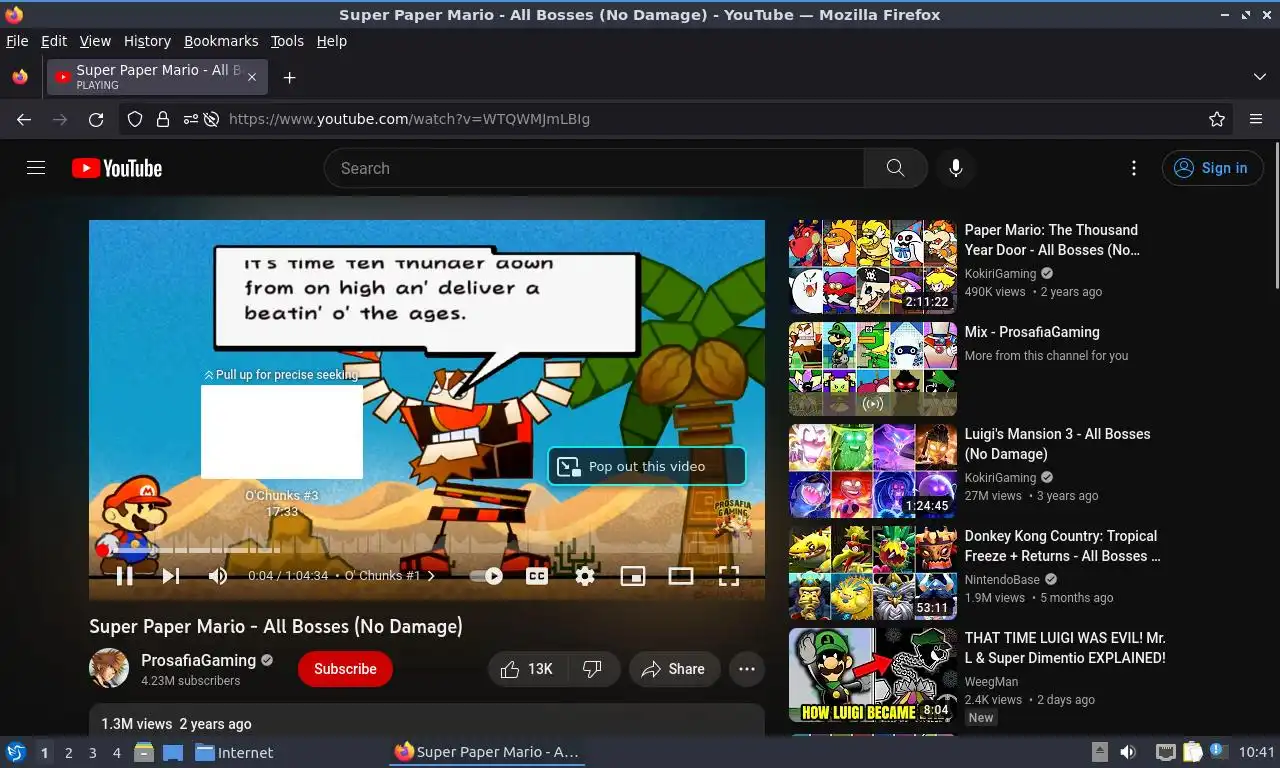The image size is (1280, 768).
Task: Open Paper Mario Thousand Year Door thumbnail
Action: (872, 267)
